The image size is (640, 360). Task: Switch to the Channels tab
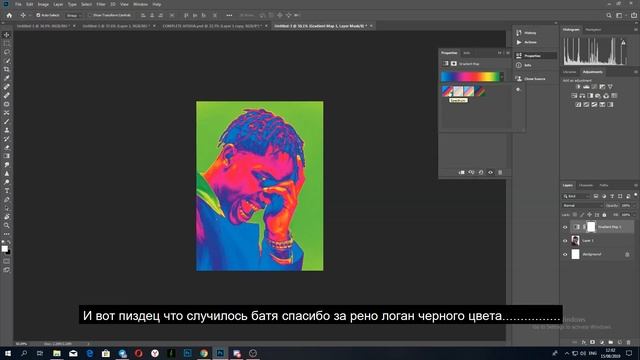pos(586,185)
